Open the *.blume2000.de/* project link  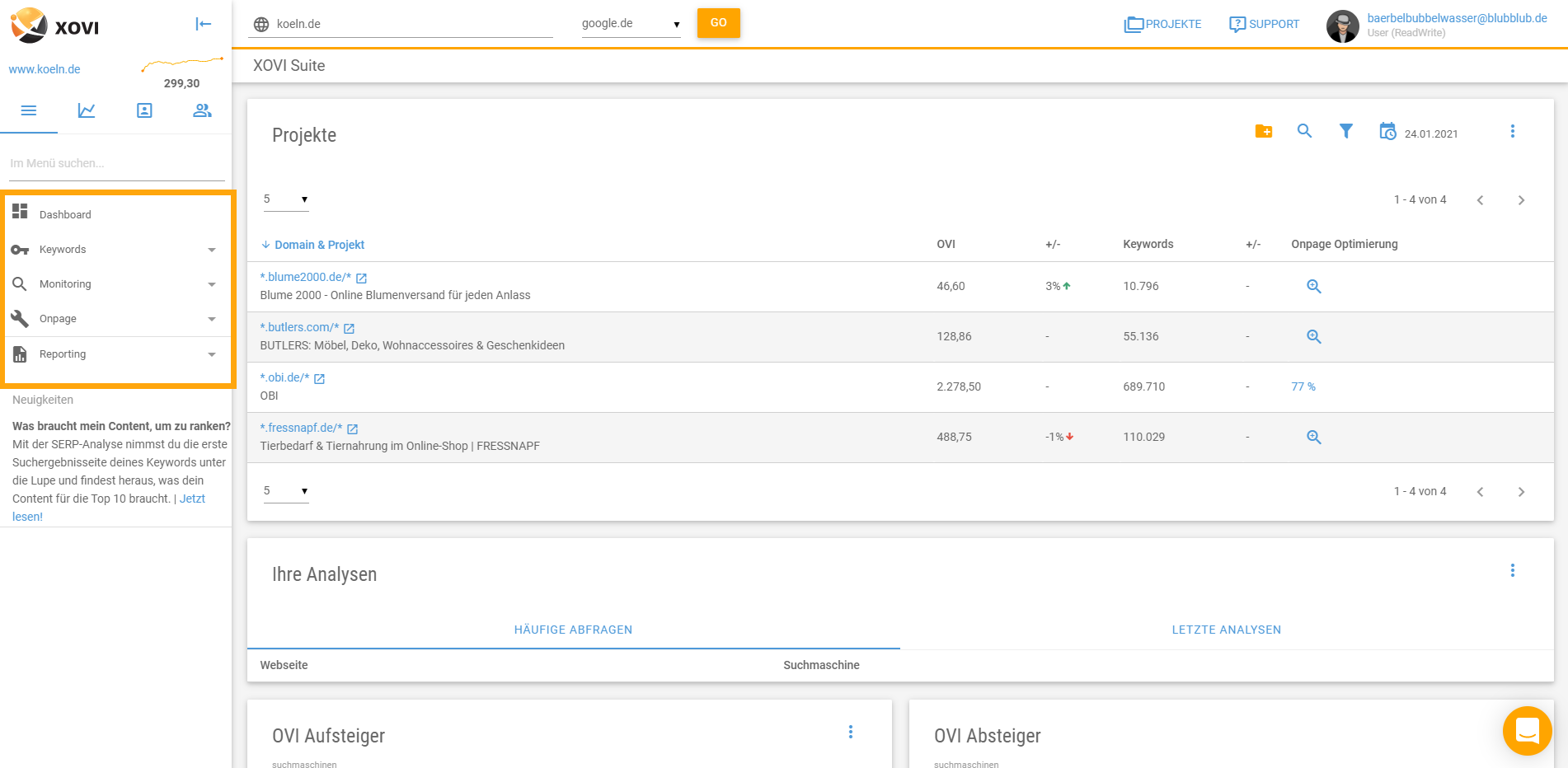(306, 277)
